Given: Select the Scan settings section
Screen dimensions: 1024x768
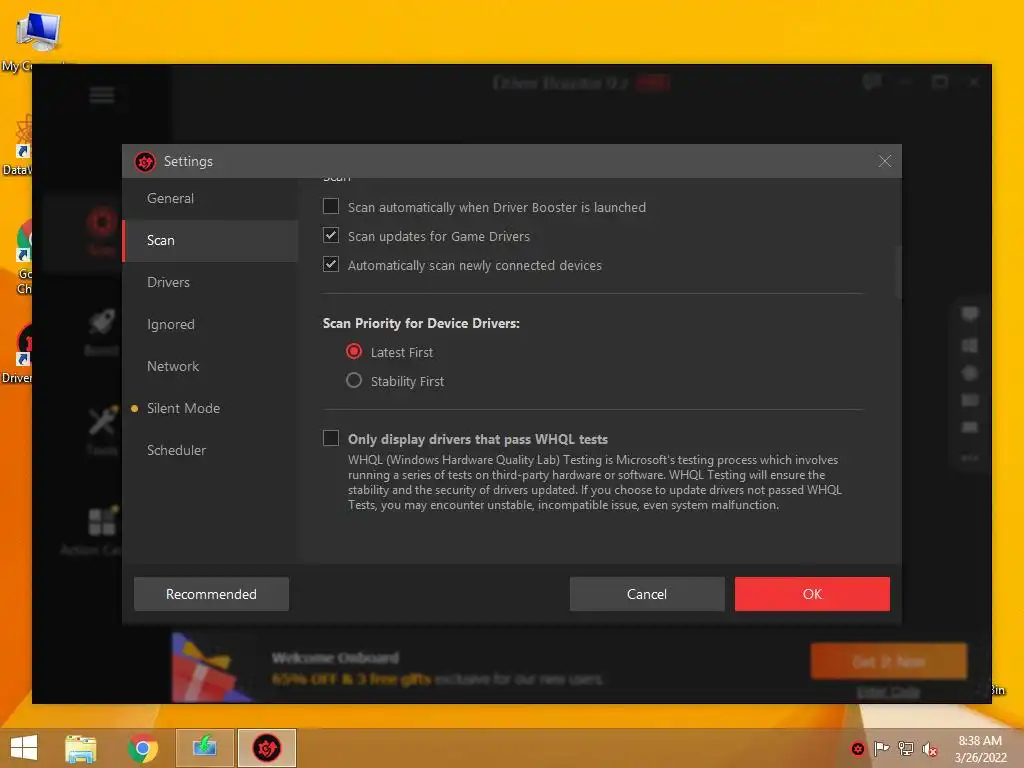Looking at the screenshot, I should pyautogui.click(x=210, y=240).
